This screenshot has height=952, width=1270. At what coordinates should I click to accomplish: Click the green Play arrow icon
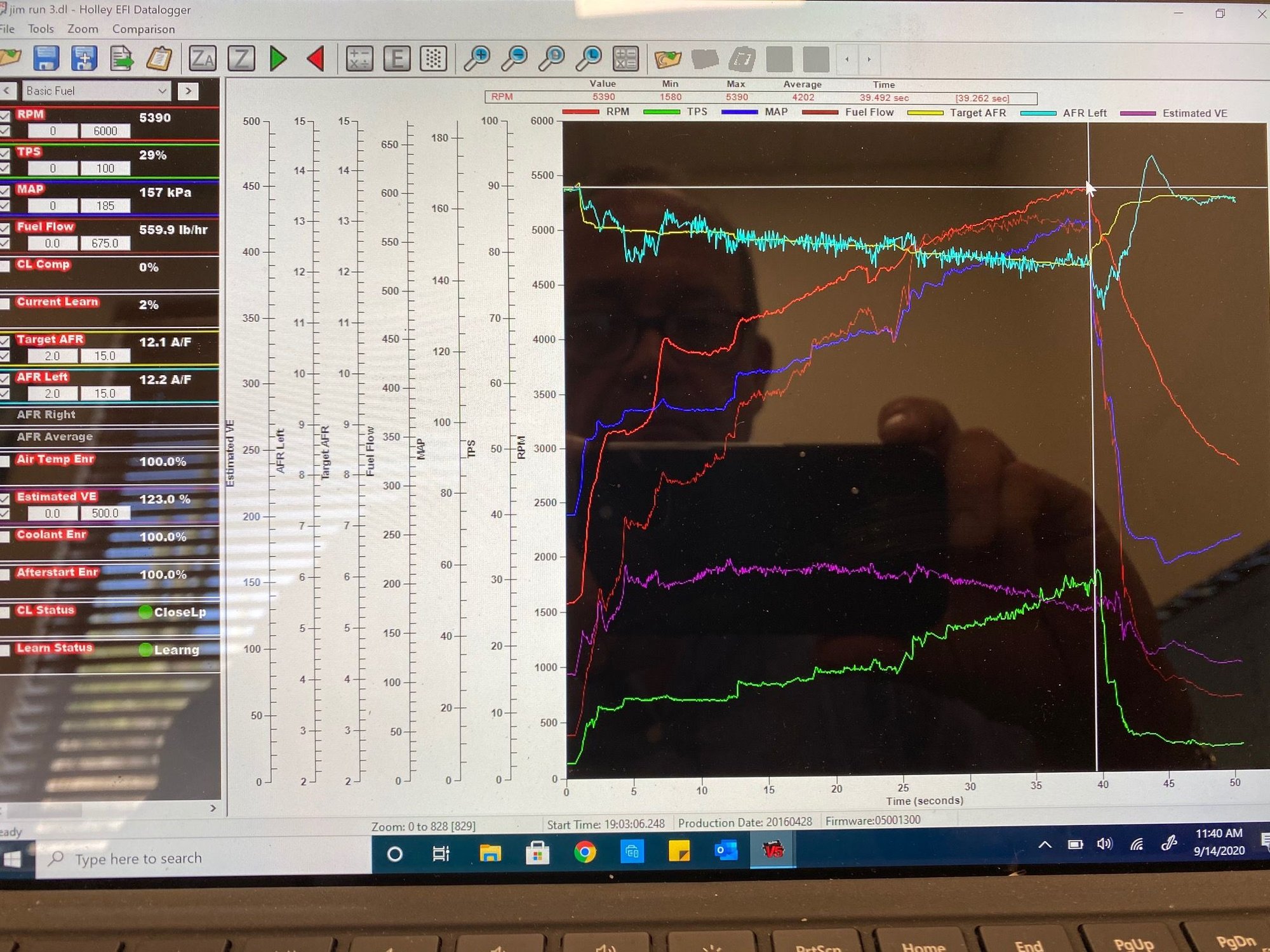point(278,58)
